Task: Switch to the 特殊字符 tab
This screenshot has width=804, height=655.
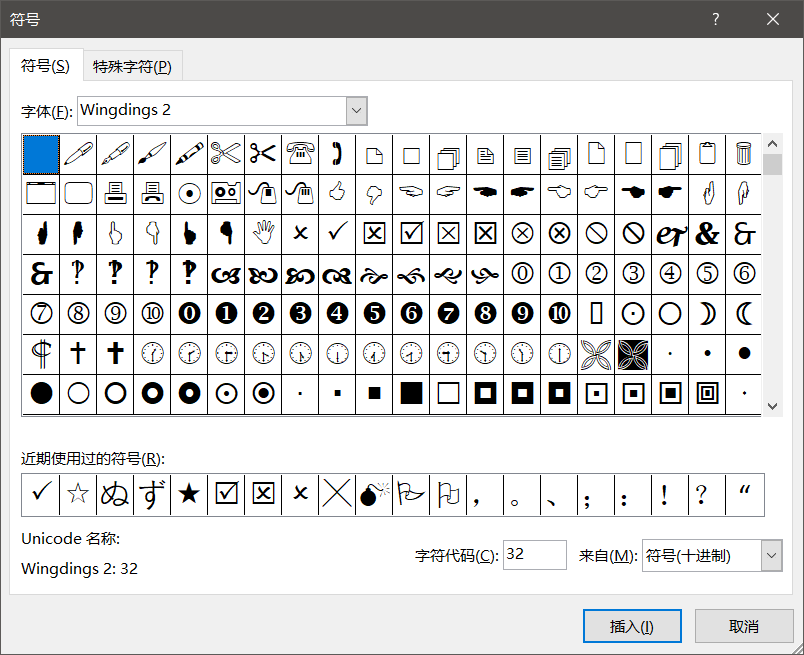Action: (132, 66)
